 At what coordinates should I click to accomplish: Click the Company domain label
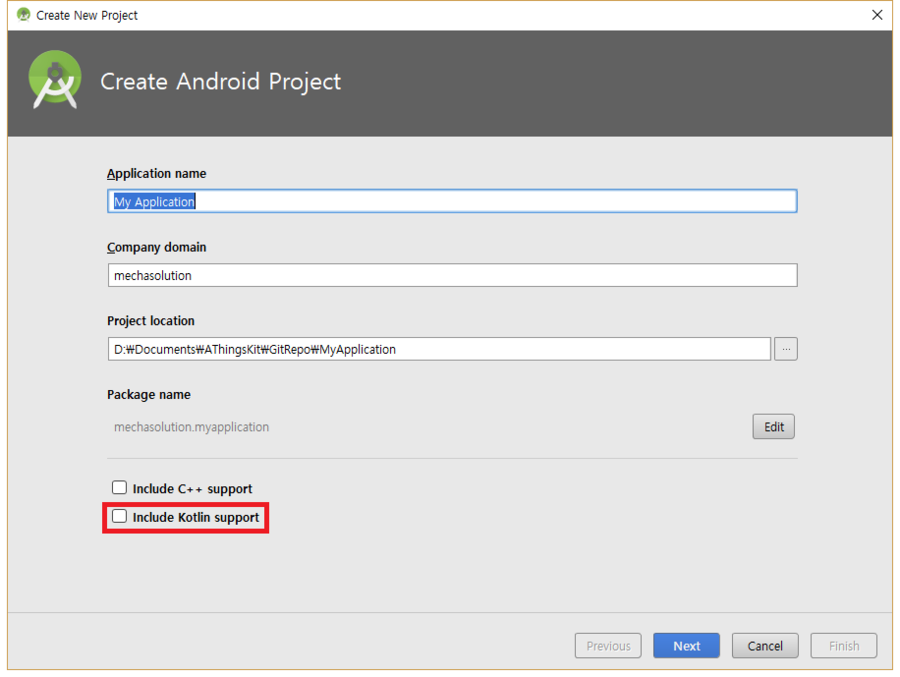[x=156, y=247]
